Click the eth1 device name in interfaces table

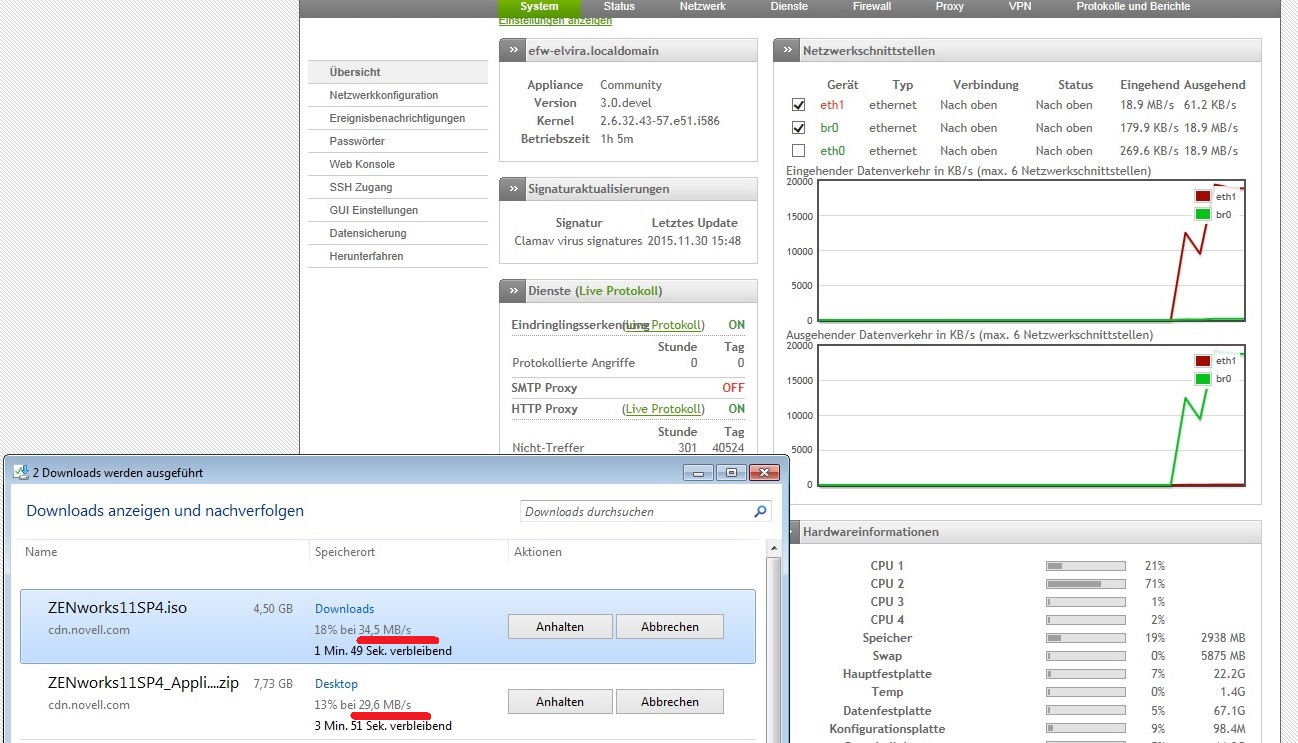[x=832, y=105]
